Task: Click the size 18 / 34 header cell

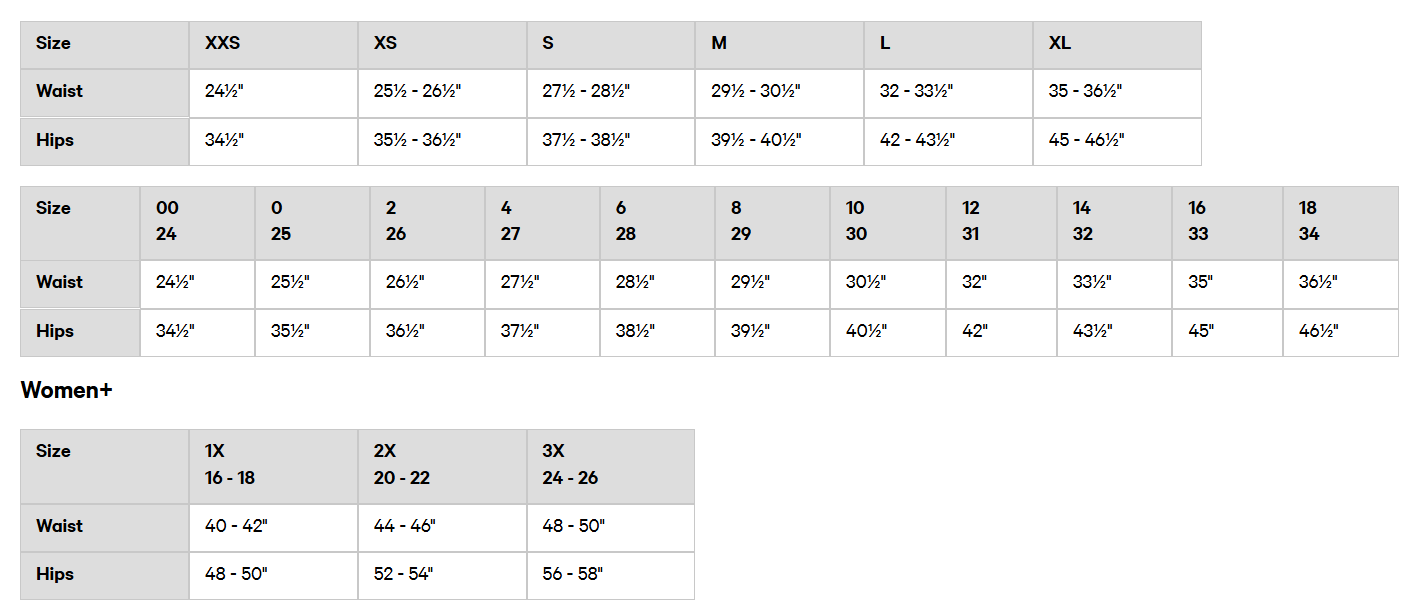Action: 1340,222
